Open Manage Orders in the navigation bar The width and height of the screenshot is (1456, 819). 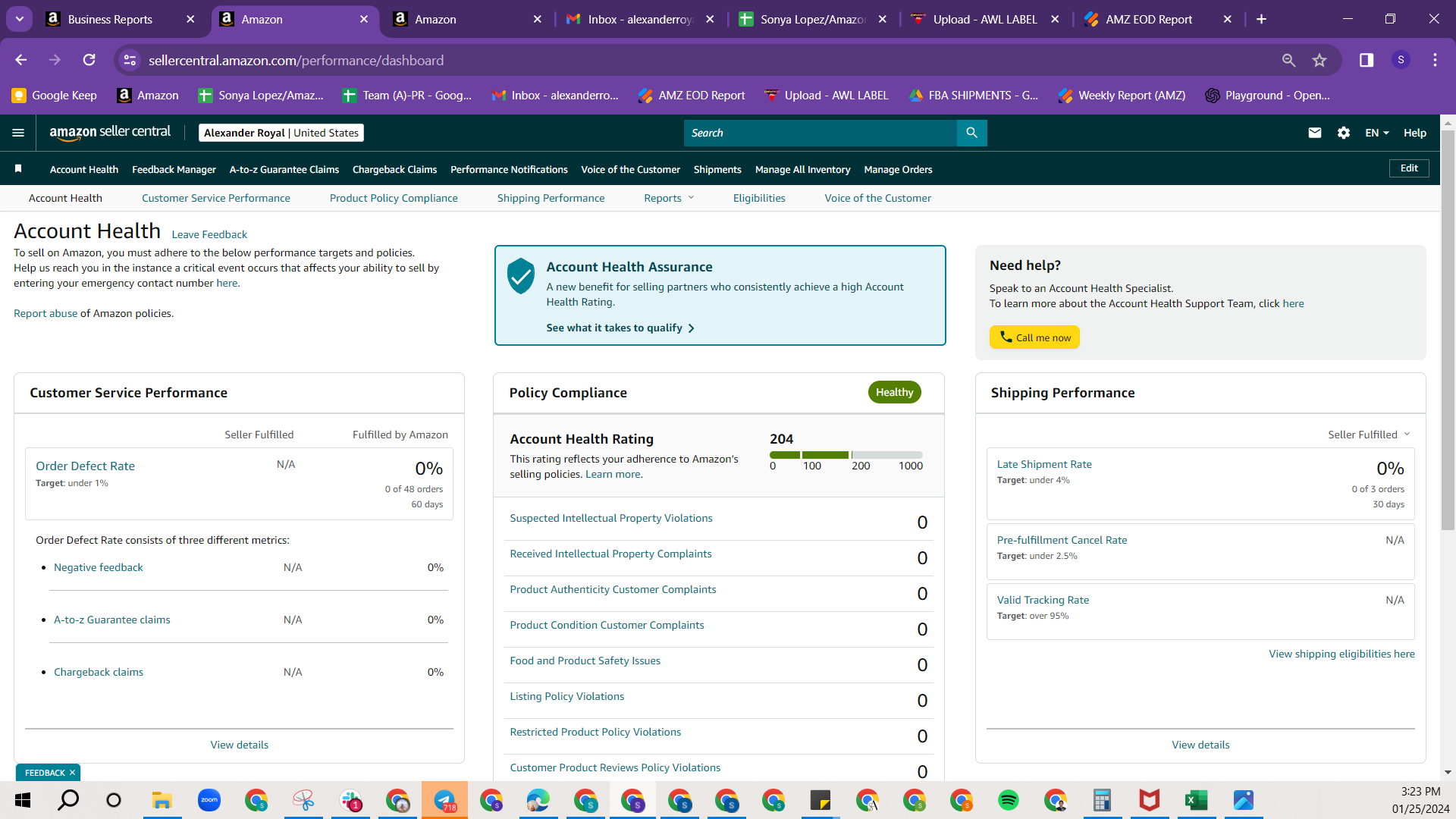898,169
